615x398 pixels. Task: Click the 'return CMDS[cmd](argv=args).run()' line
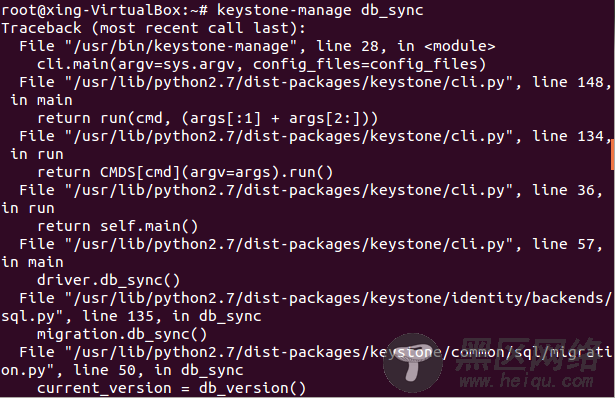[x=185, y=172]
